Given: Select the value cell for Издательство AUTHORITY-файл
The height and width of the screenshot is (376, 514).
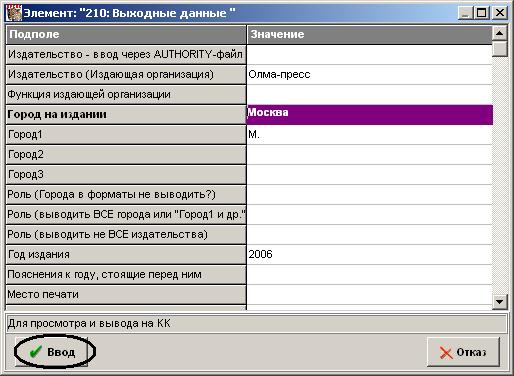Looking at the screenshot, I should pos(369,54).
